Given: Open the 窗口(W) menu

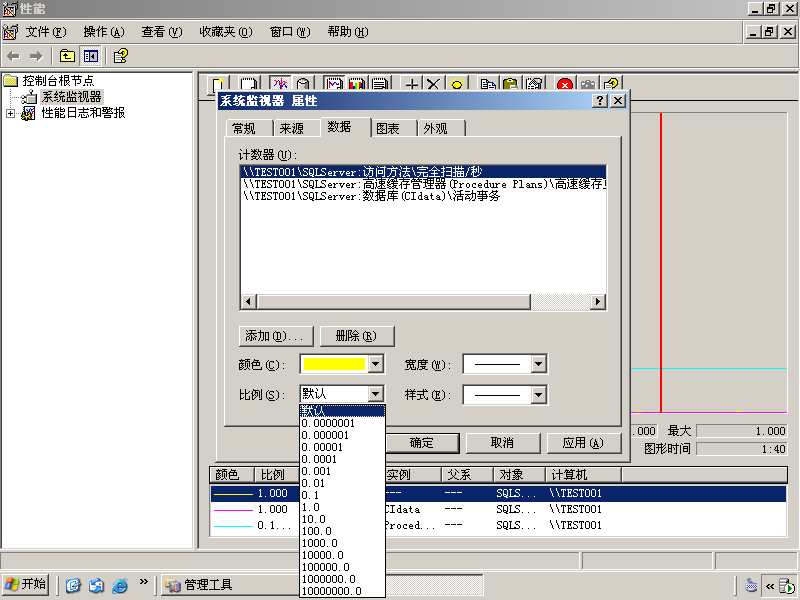Looking at the screenshot, I should point(290,32).
